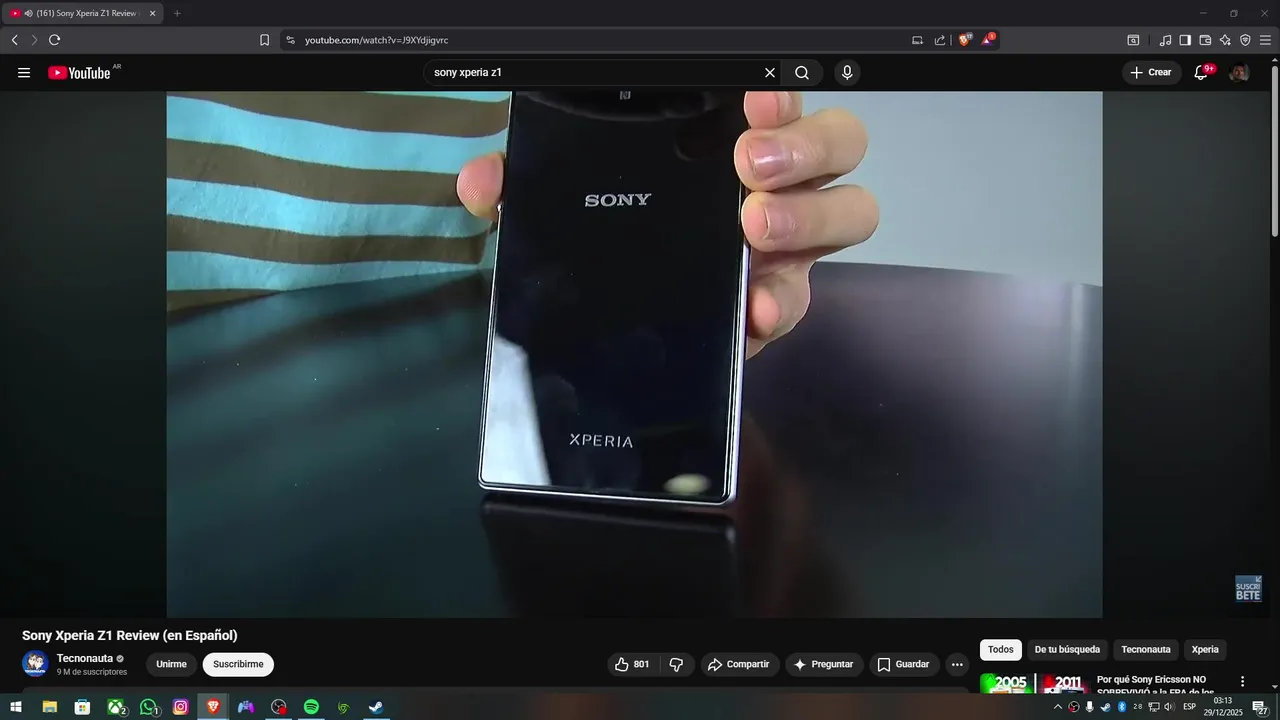Viewport: 1280px width, 720px height.
Task: Click the Crear button
Action: 1151,73
